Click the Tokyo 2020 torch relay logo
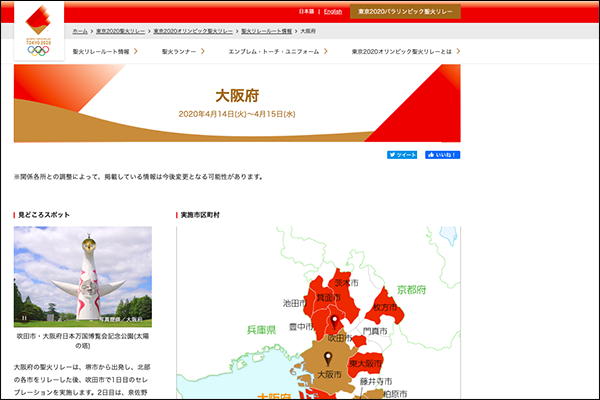This screenshot has width=600, height=400. 37,31
